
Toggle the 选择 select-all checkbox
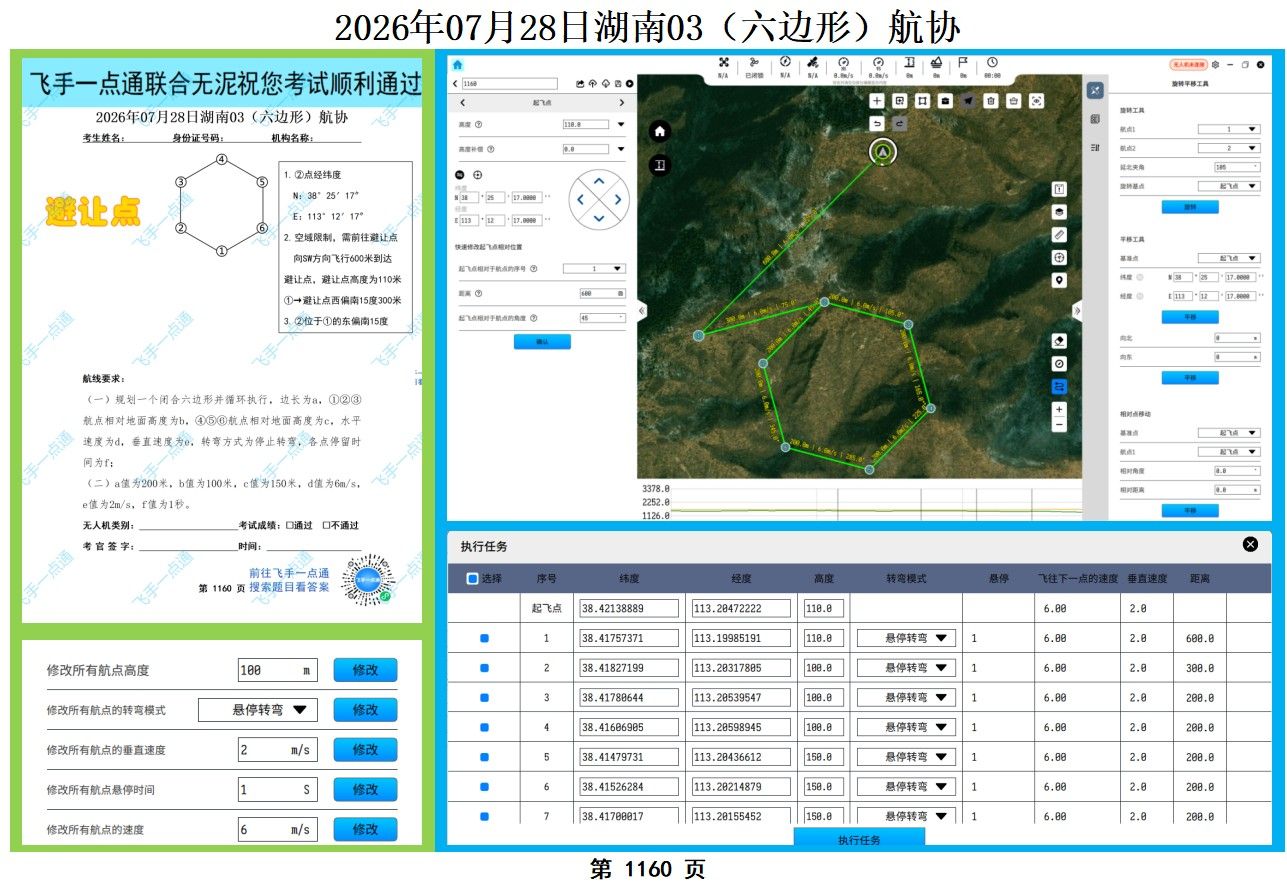[472, 578]
